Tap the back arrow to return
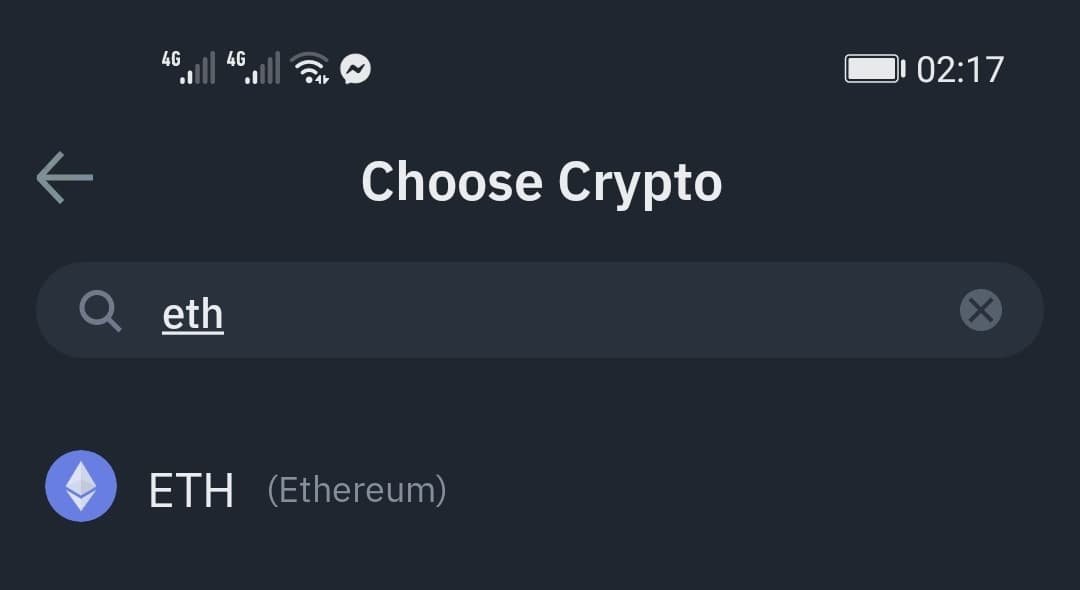 (64, 177)
